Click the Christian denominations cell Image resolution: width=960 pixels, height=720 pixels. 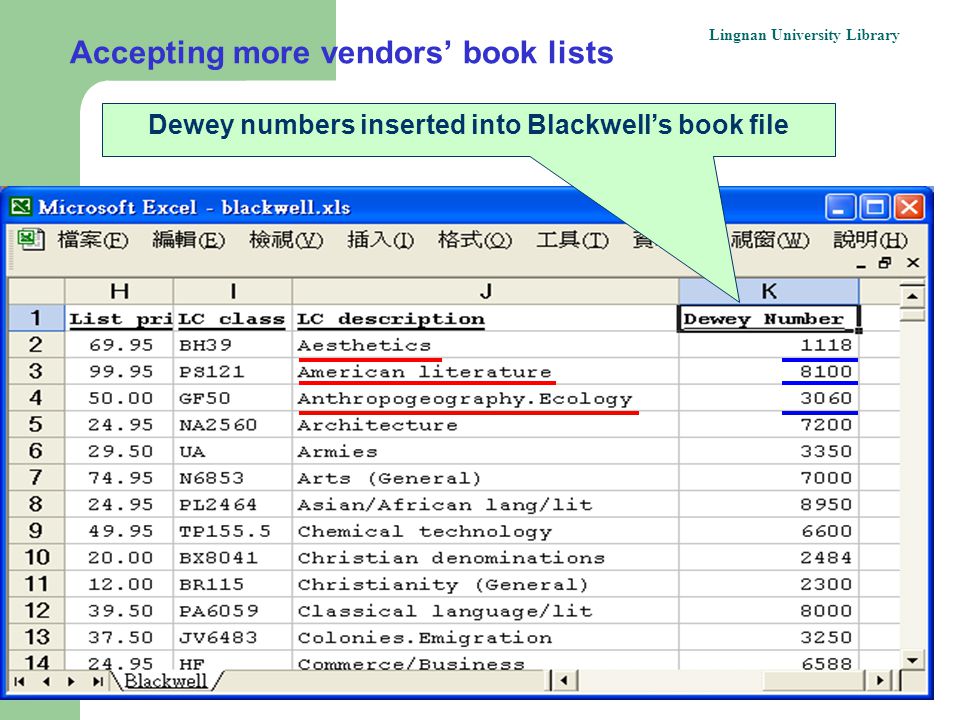pyautogui.click(x=486, y=558)
